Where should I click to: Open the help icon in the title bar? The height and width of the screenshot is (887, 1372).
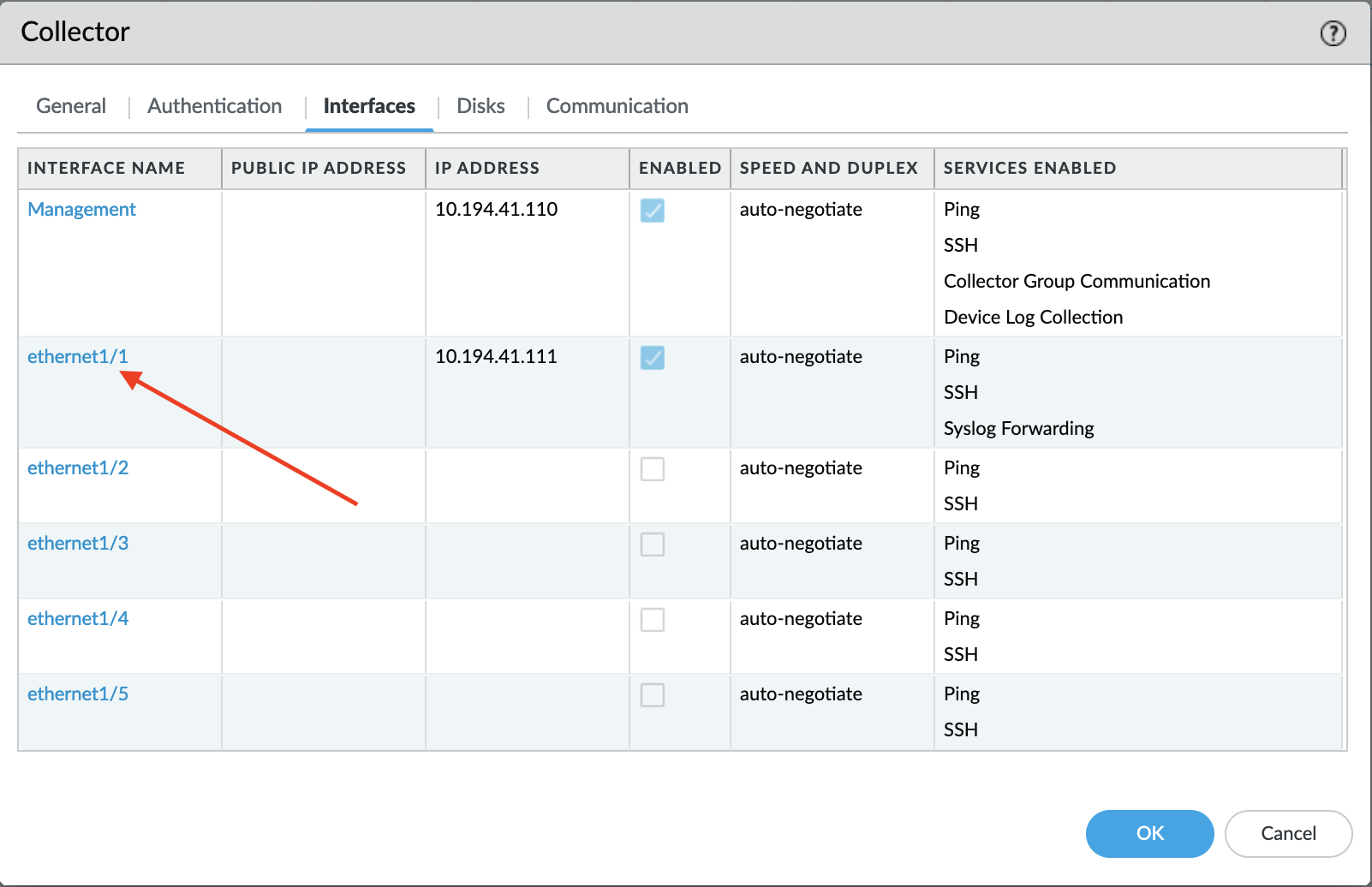point(1333,33)
